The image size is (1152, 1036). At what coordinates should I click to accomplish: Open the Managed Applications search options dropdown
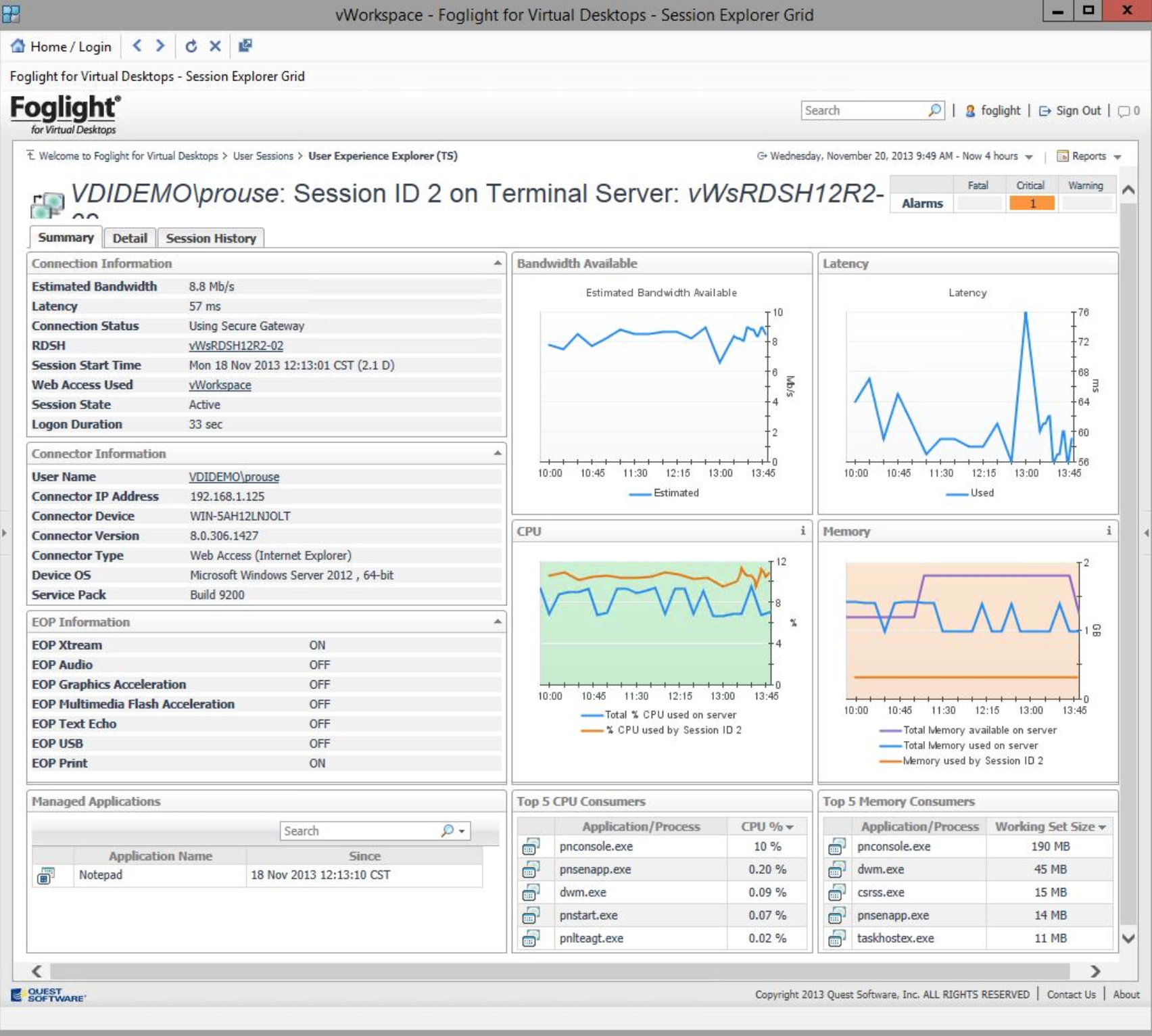click(462, 831)
